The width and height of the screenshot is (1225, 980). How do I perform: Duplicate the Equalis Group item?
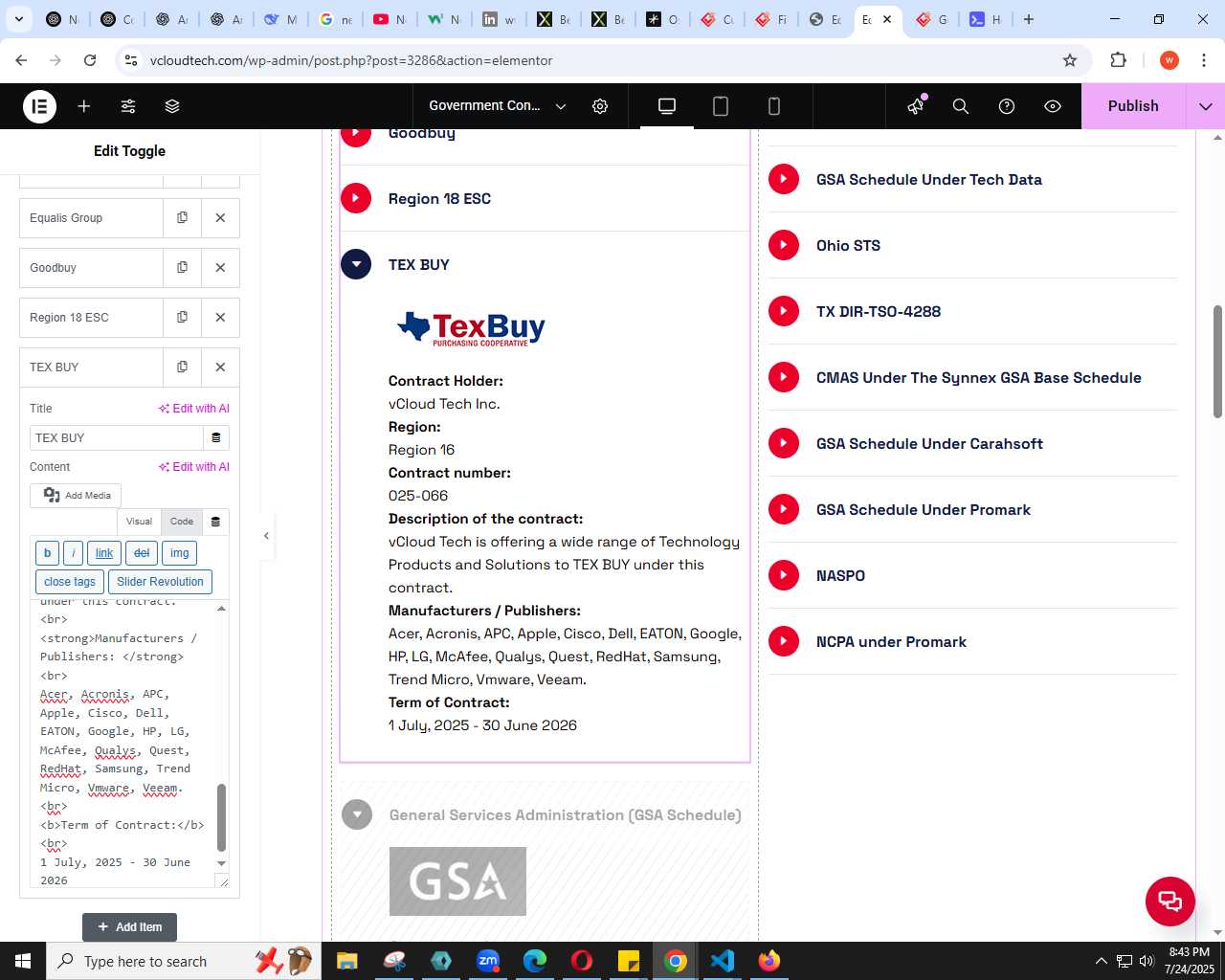[182, 218]
